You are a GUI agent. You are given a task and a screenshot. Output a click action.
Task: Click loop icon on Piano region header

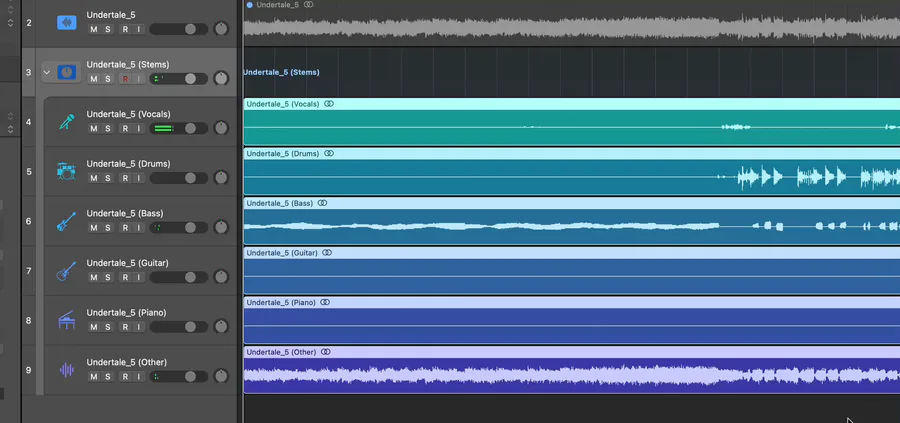[325, 302]
